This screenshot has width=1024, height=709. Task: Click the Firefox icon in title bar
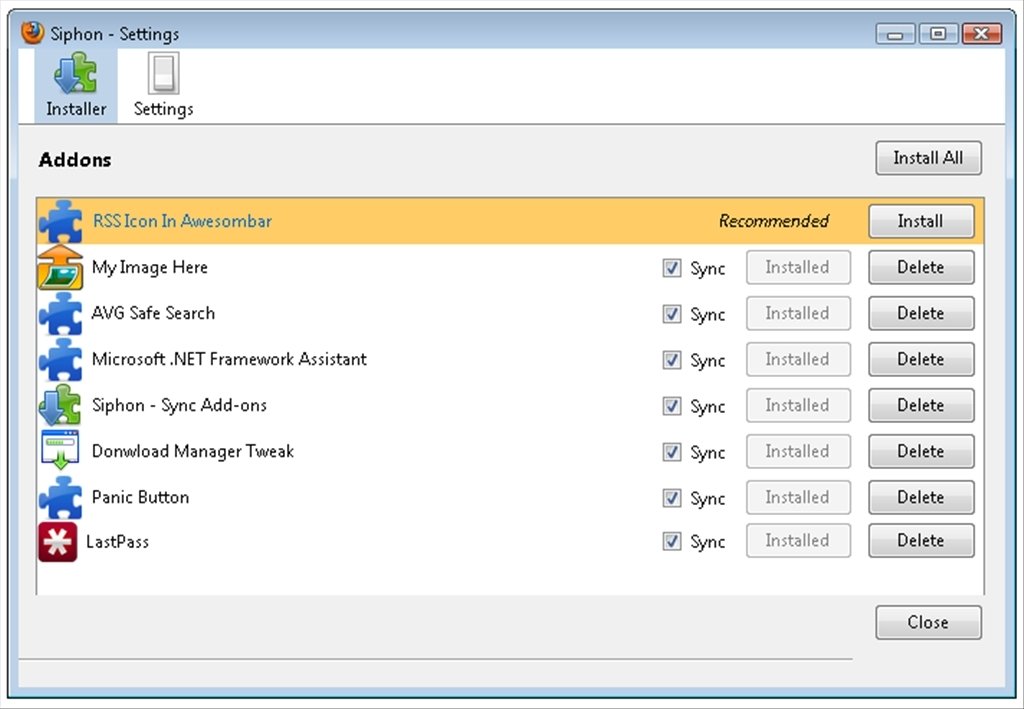point(32,33)
